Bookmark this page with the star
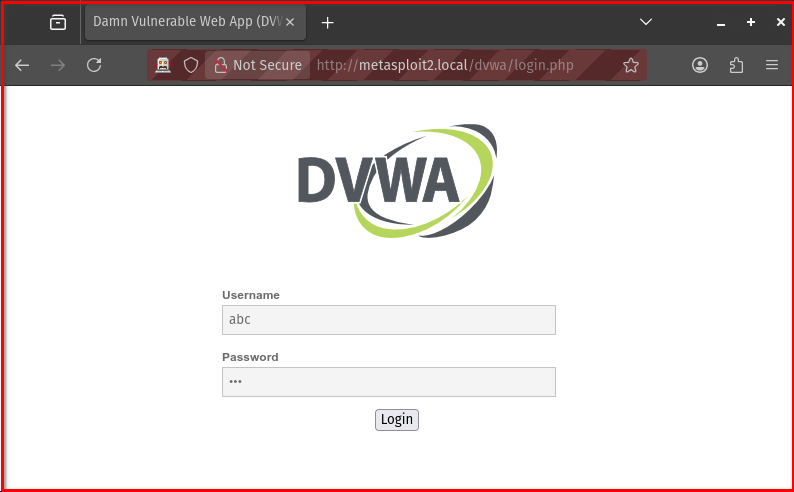794x492 pixels. (630, 65)
